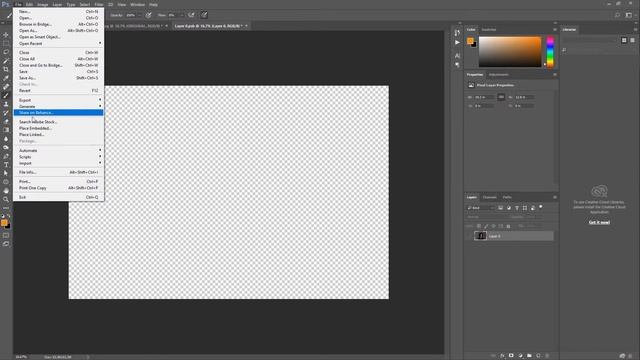This screenshot has width=640, height=360.
Task: Choose Open as Smart Object
Action: (58, 37)
